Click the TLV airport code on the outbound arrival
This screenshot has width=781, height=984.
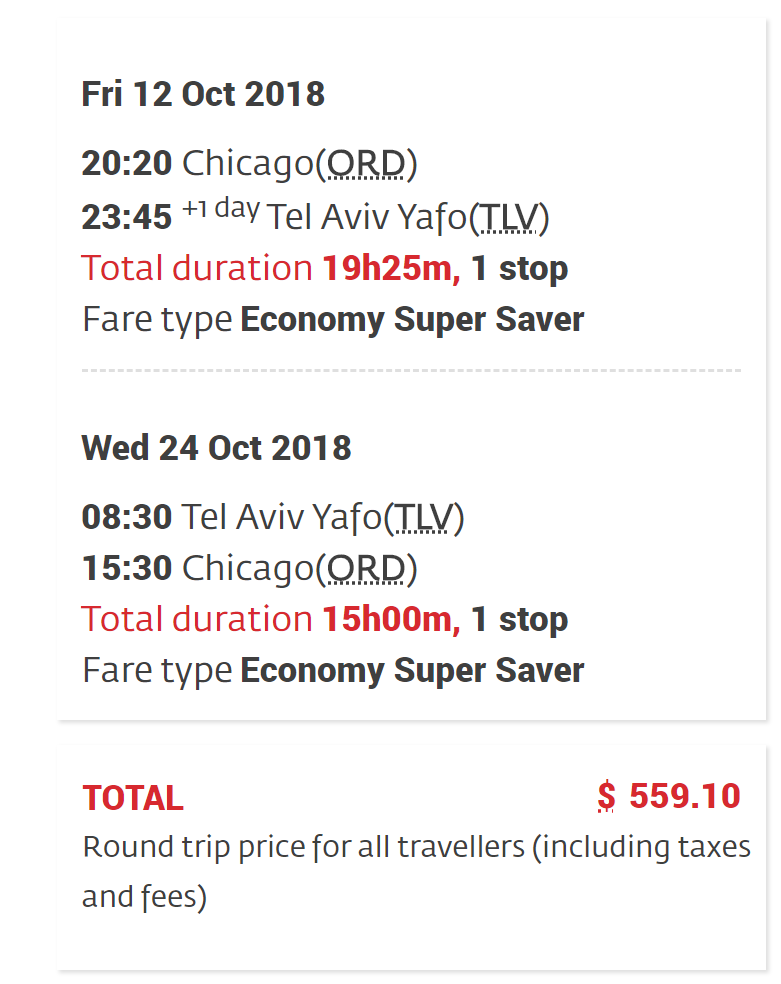click(509, 217)
